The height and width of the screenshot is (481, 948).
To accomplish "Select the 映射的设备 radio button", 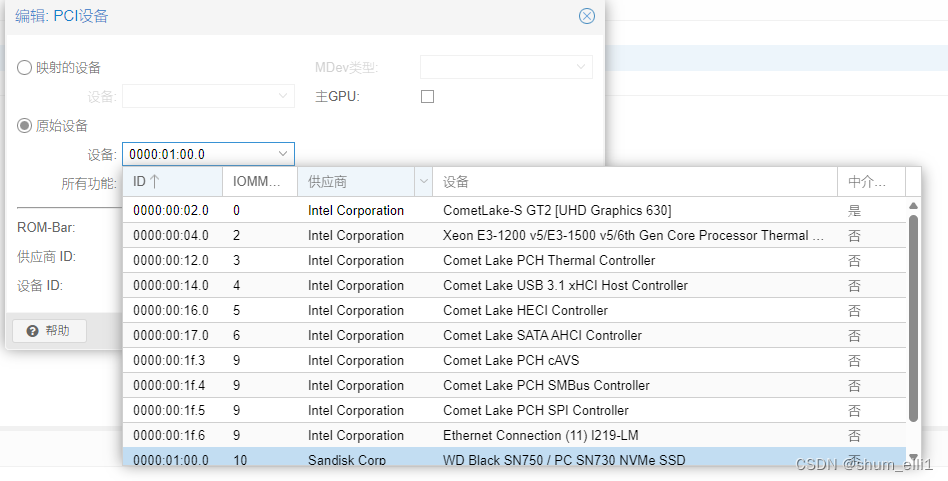I will pyautogui.click(x=24, y=68).
